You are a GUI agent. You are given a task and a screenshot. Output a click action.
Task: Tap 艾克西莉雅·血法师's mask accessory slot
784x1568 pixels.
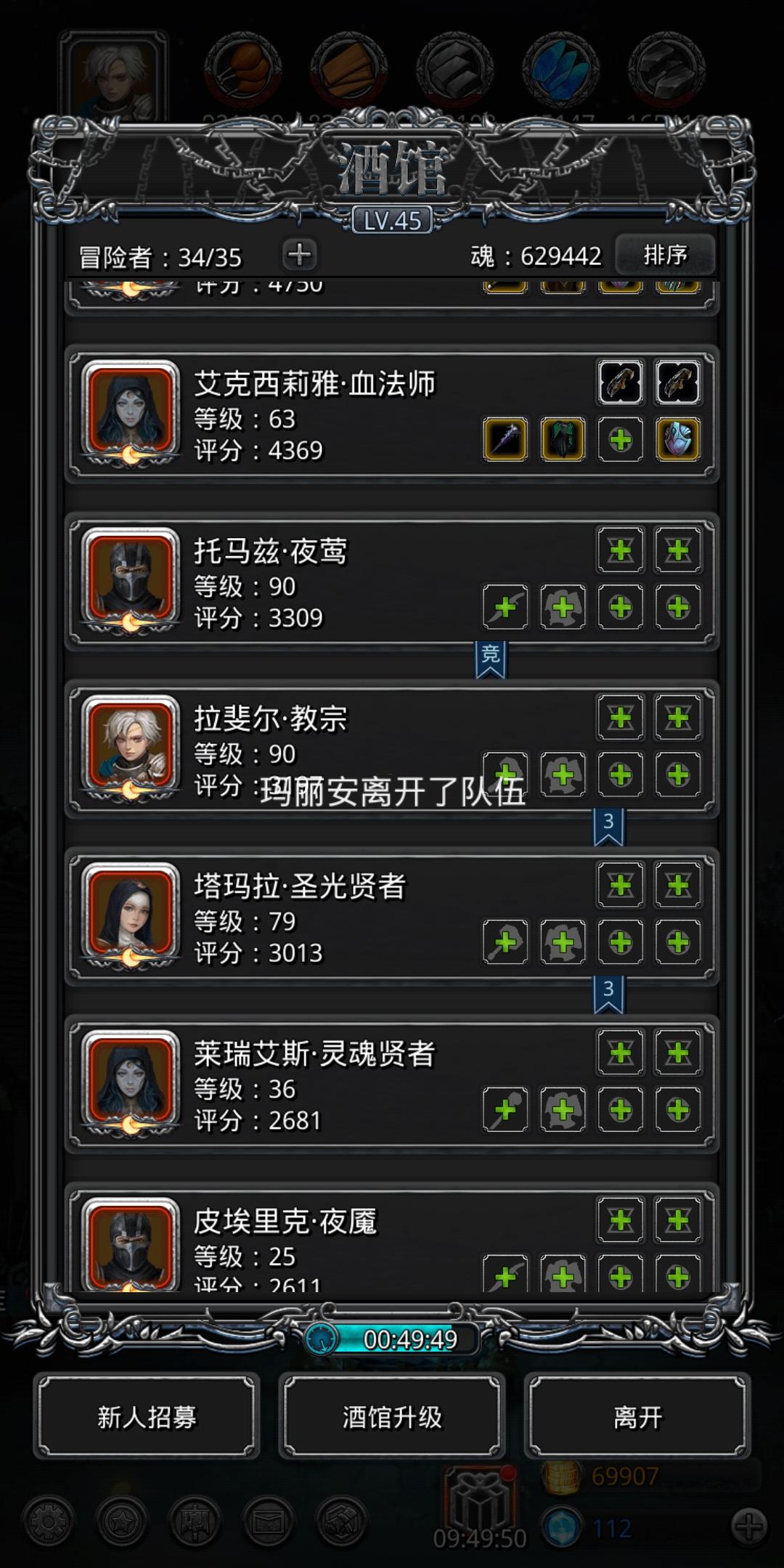[x=678, y=439]
